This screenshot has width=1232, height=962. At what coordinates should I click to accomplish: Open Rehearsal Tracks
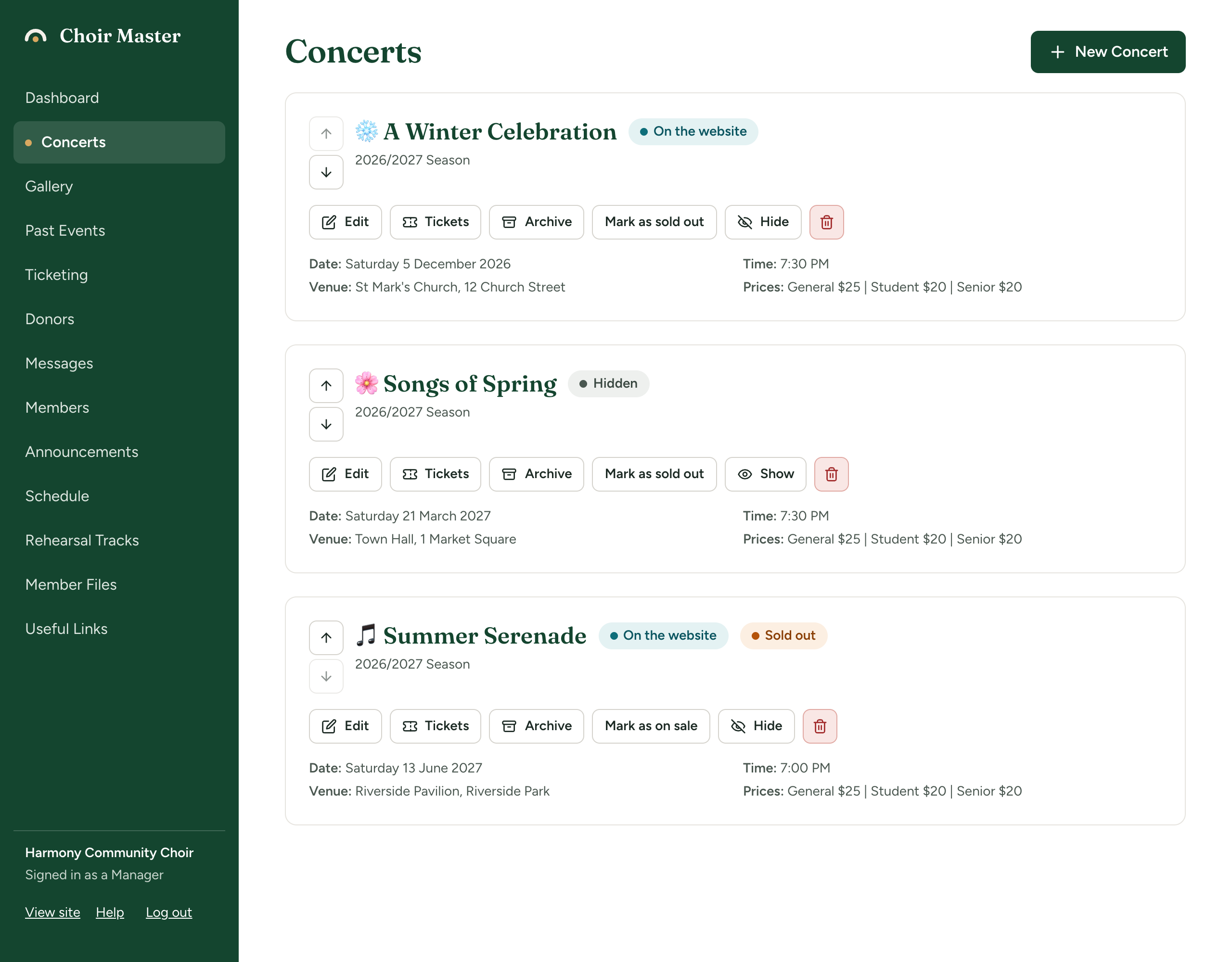point(119,541)
